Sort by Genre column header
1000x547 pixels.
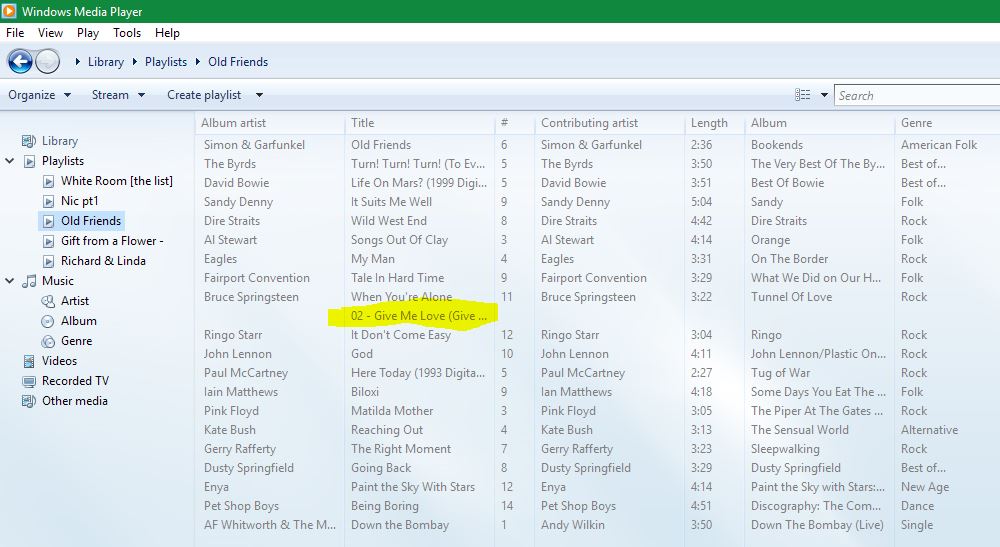916,123
